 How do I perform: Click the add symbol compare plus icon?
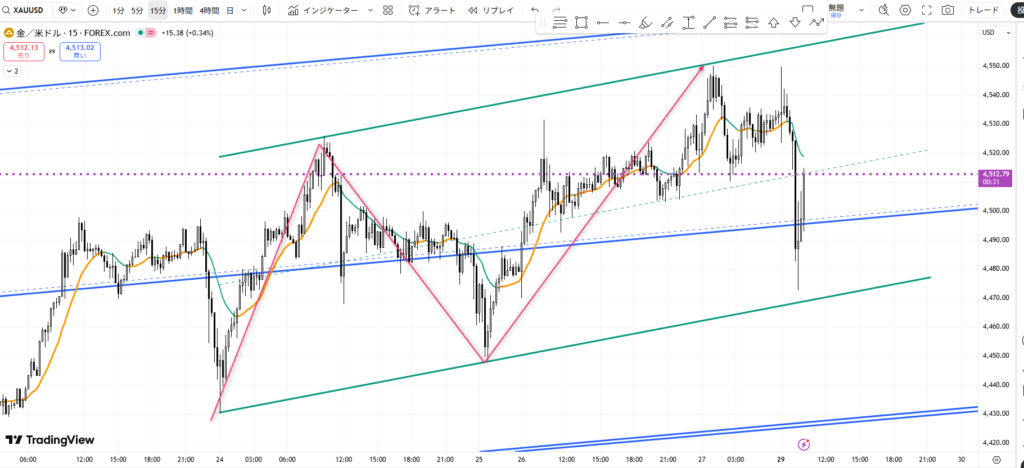(93, 10)
